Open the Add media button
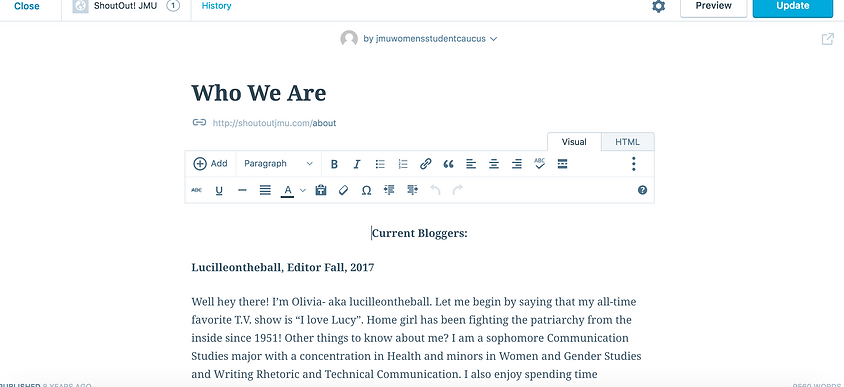This screenshot has width=844, height=387. [x=210, y=164]
